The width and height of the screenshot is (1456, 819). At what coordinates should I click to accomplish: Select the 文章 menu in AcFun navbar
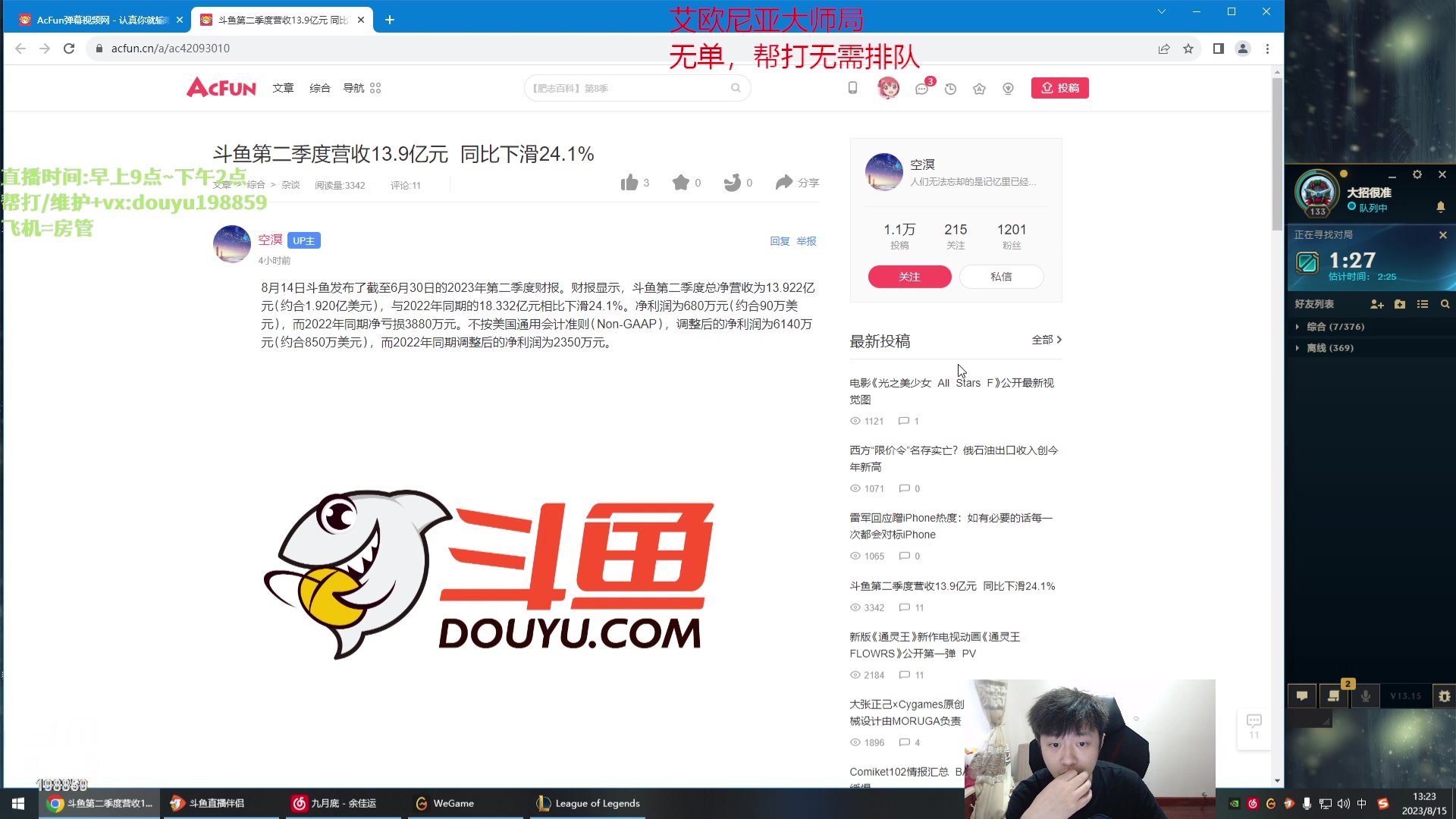click(x=283, y=88)
